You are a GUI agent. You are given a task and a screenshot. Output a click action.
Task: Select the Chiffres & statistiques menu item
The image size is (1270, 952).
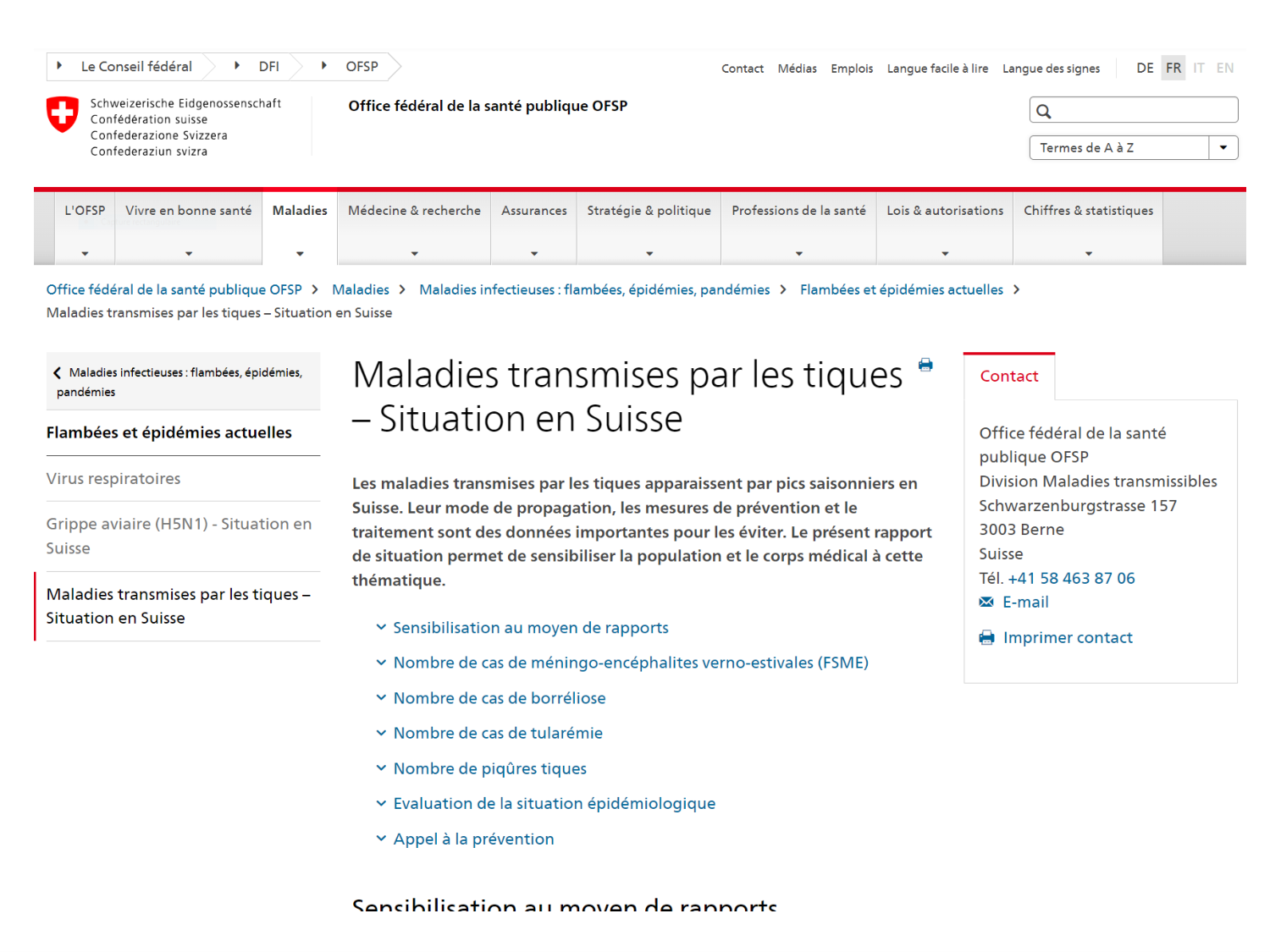[1088, 211]
